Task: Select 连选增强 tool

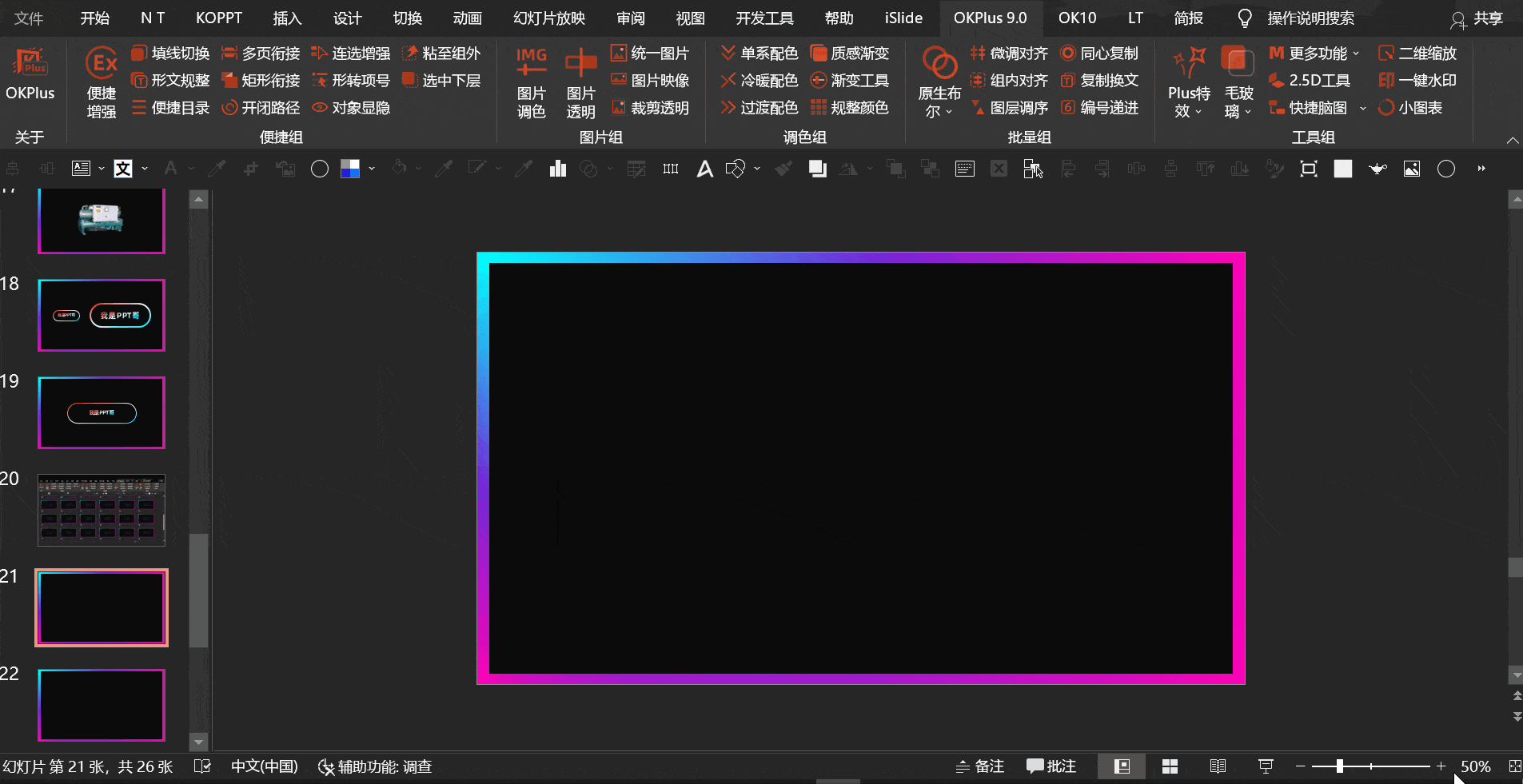Action: click(351, 54)
